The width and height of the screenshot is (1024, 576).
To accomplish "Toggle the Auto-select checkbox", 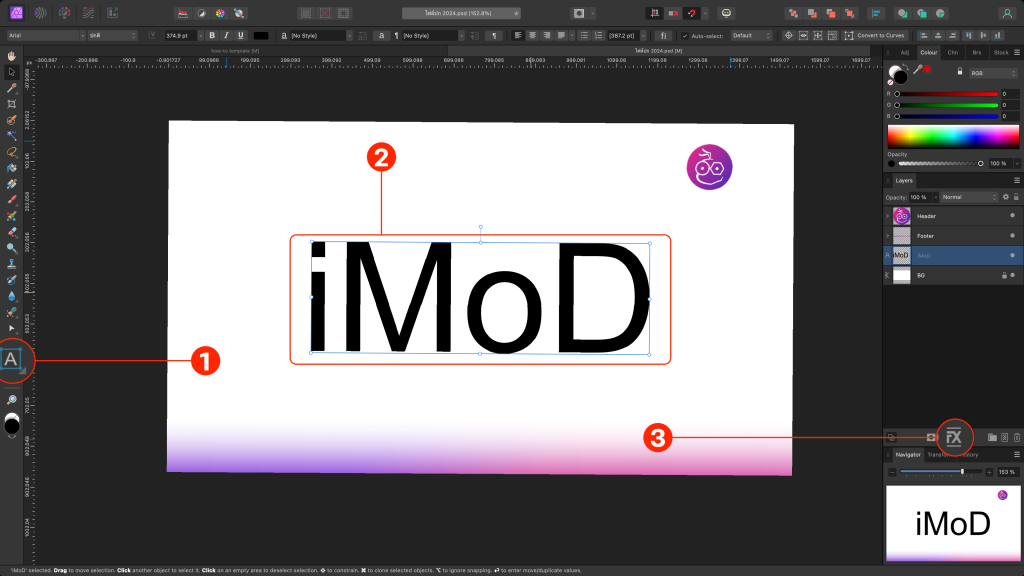I will (685, 35).
